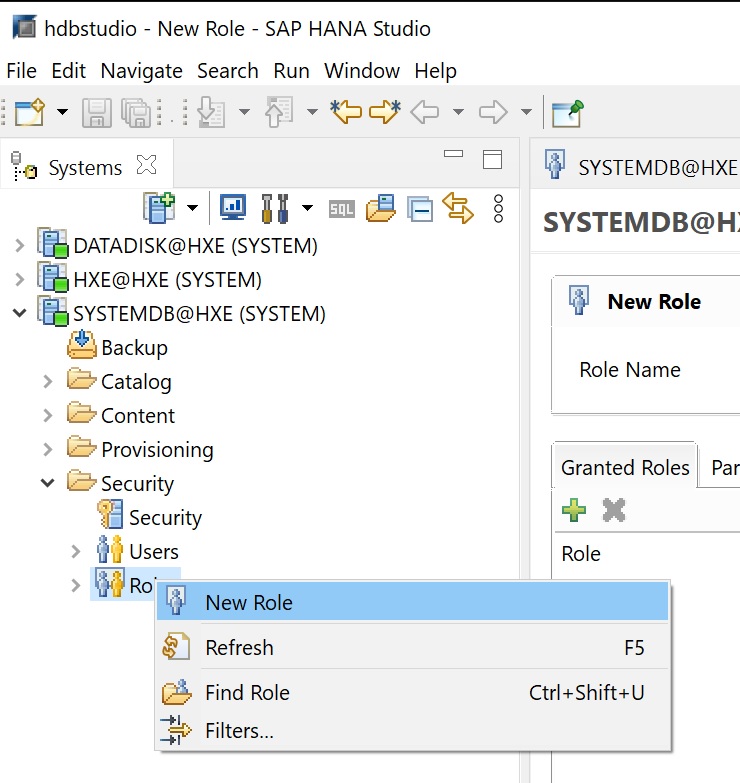Select the Backup tree item
740x783 pixels.
coord(134,348)
